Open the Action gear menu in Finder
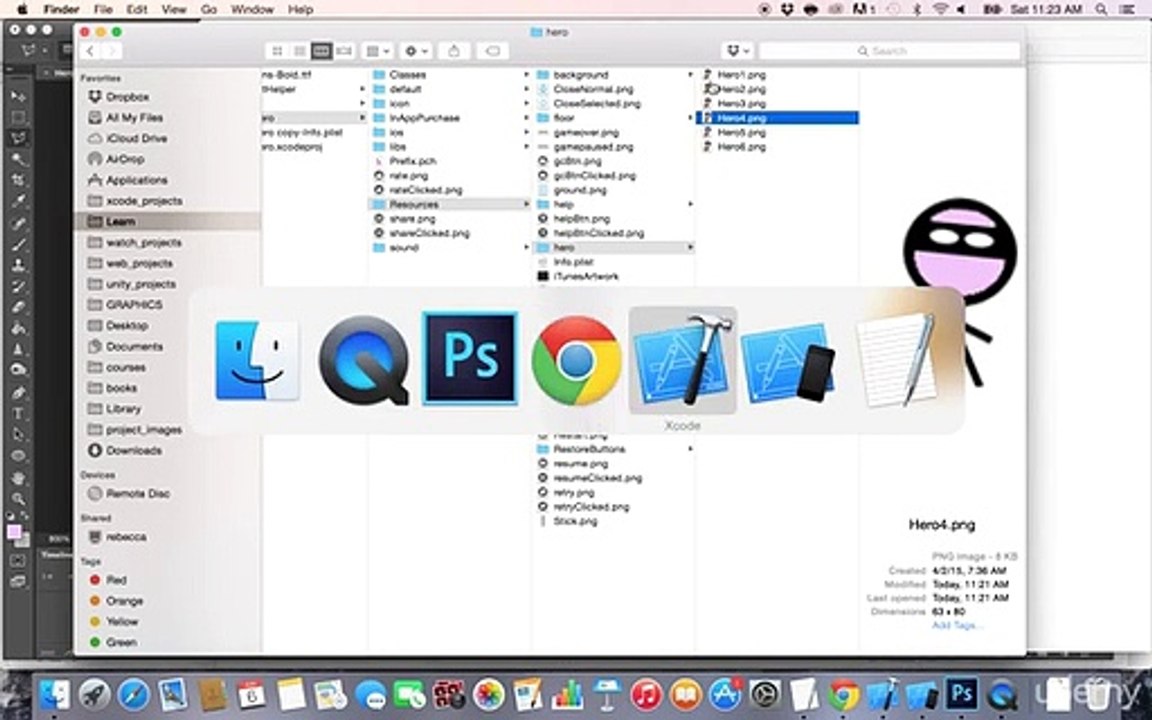This screenshot has height=720, width=1152. click(x=416, y=51)
